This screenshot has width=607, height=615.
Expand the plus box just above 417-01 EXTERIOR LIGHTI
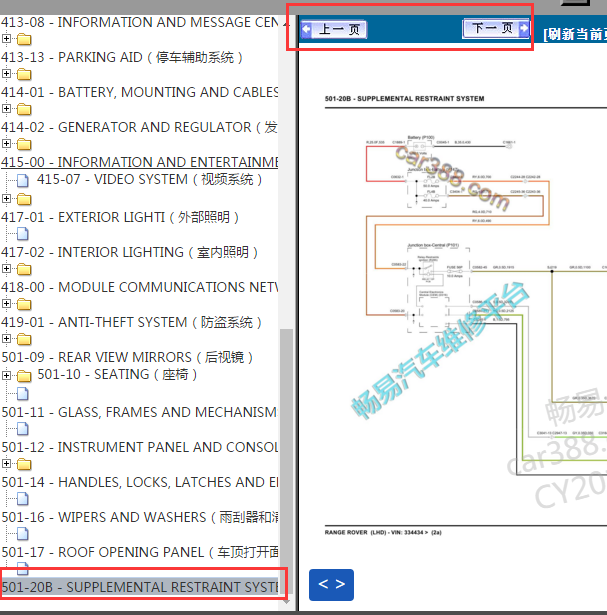click(x=6, y=198)
